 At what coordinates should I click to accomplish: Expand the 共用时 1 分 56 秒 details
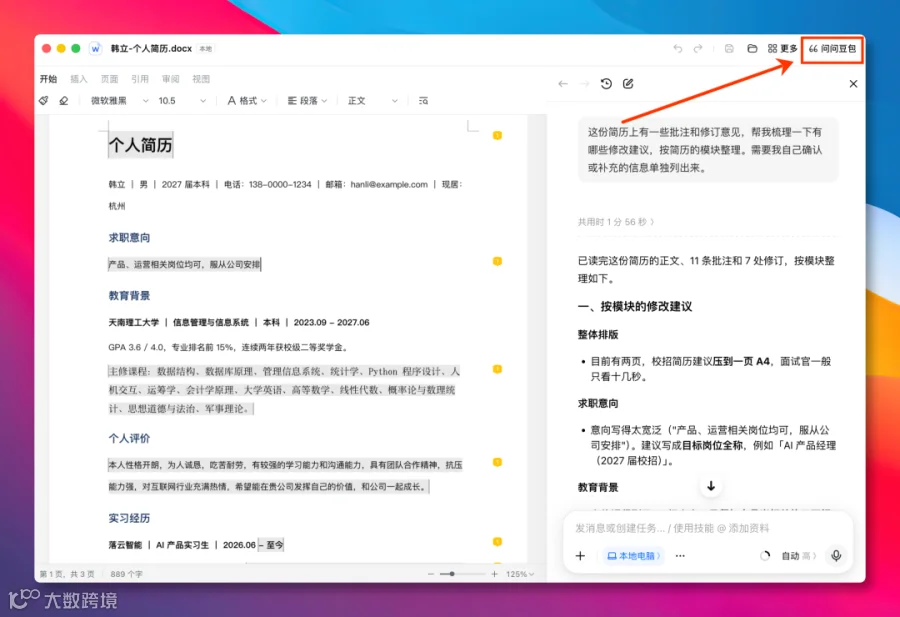(x=616, y=222)
